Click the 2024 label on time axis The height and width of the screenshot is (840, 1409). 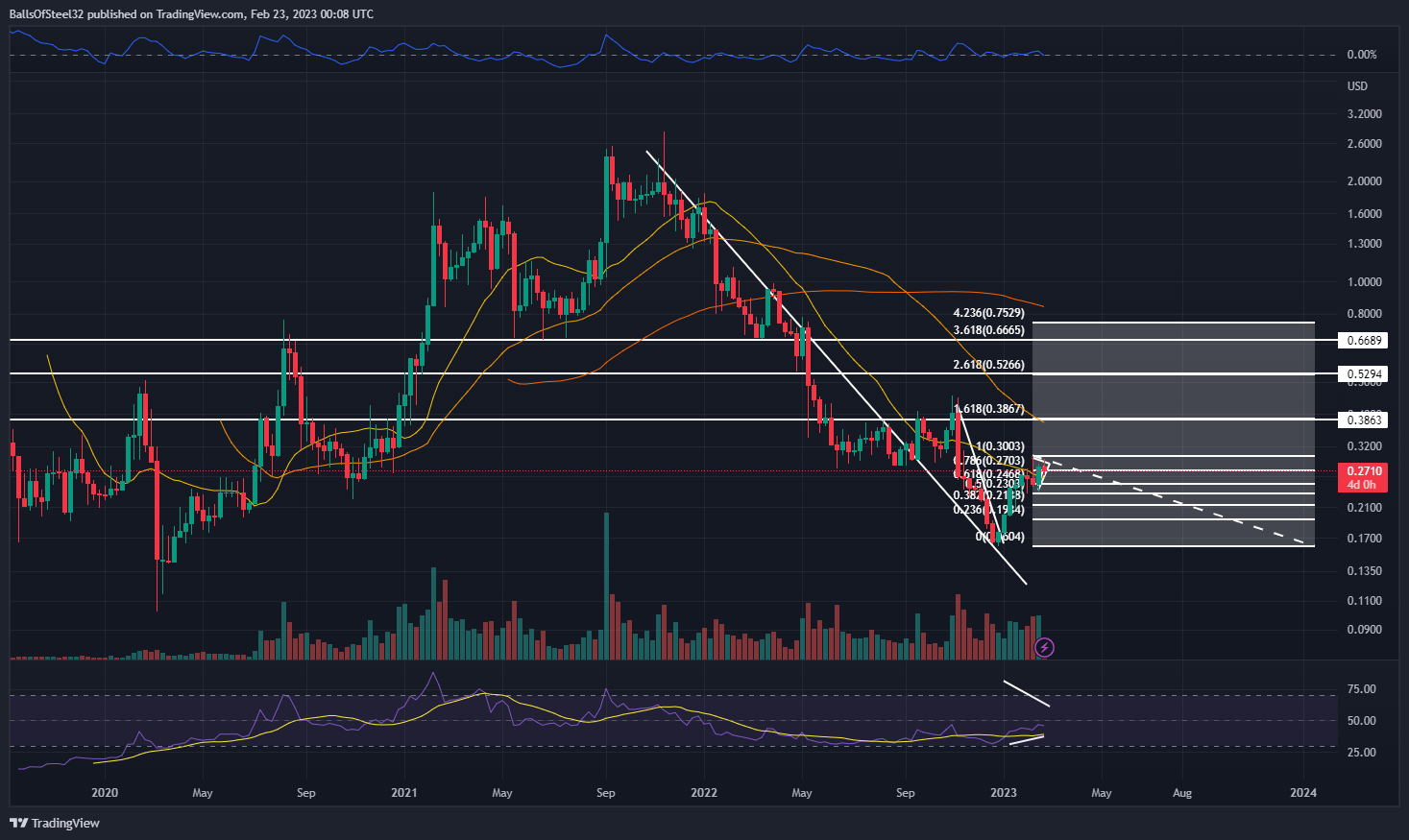[1303, 793]
